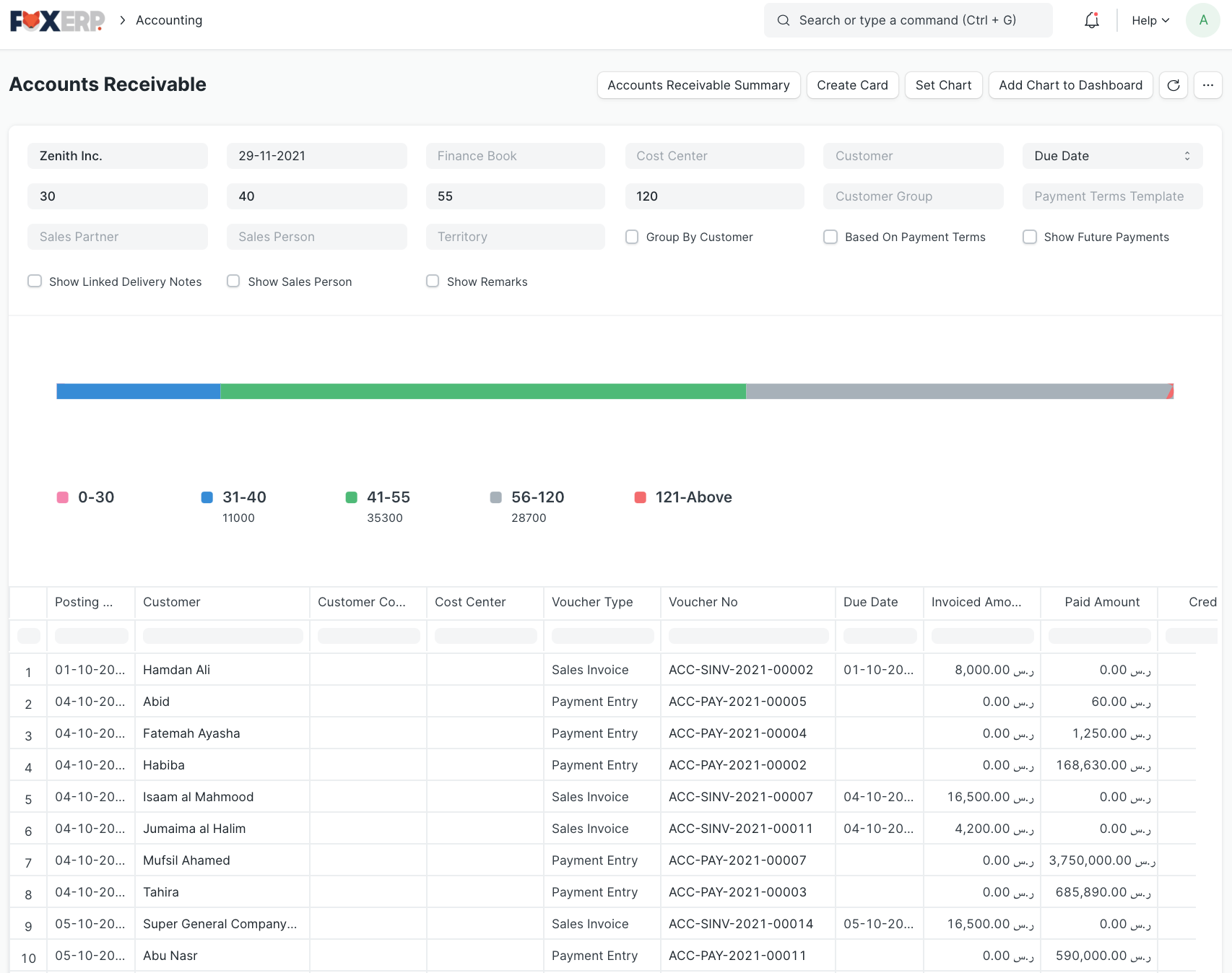This screenshot has width=1232, height=973.
Task: Open the user avatar A menu
Action: coord(1202,20)
